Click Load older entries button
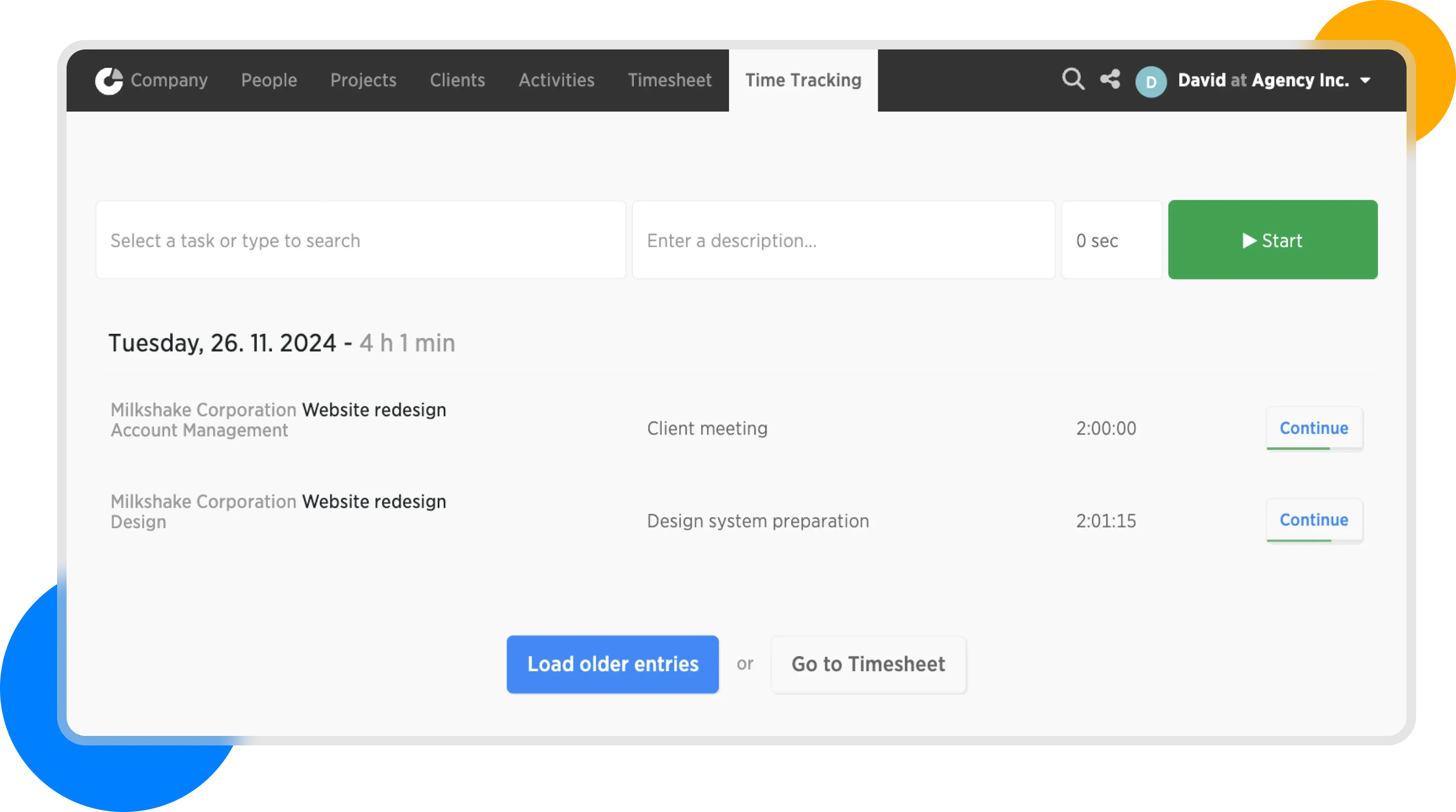Image resolution: width=1456 pixels, height=812 pixels. [x=612, y=664]
